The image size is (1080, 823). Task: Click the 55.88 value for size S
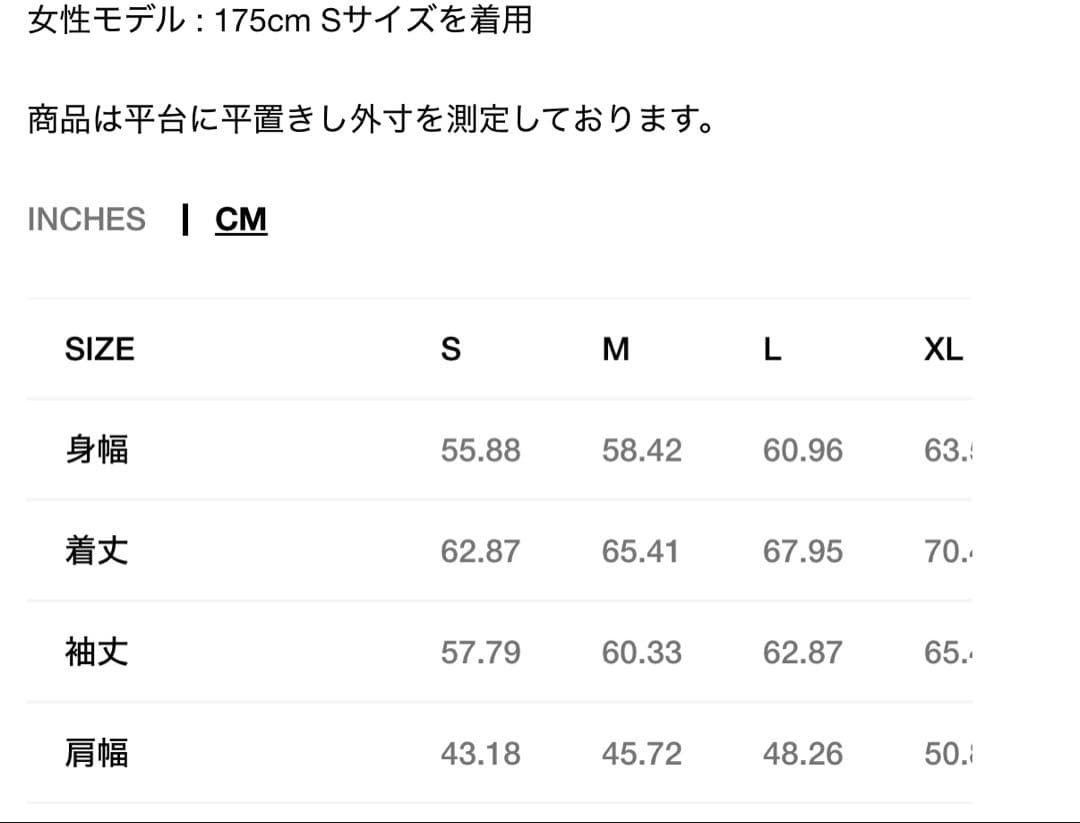pyautogui.click(x=480, y=450)
